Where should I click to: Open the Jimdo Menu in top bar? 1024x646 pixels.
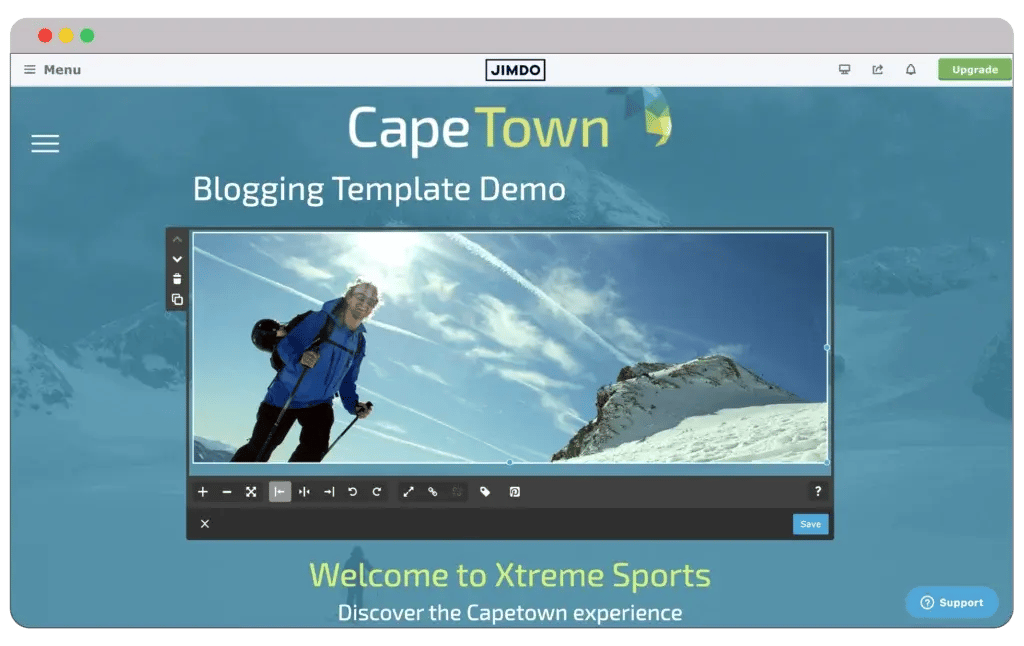click(52, 70)
